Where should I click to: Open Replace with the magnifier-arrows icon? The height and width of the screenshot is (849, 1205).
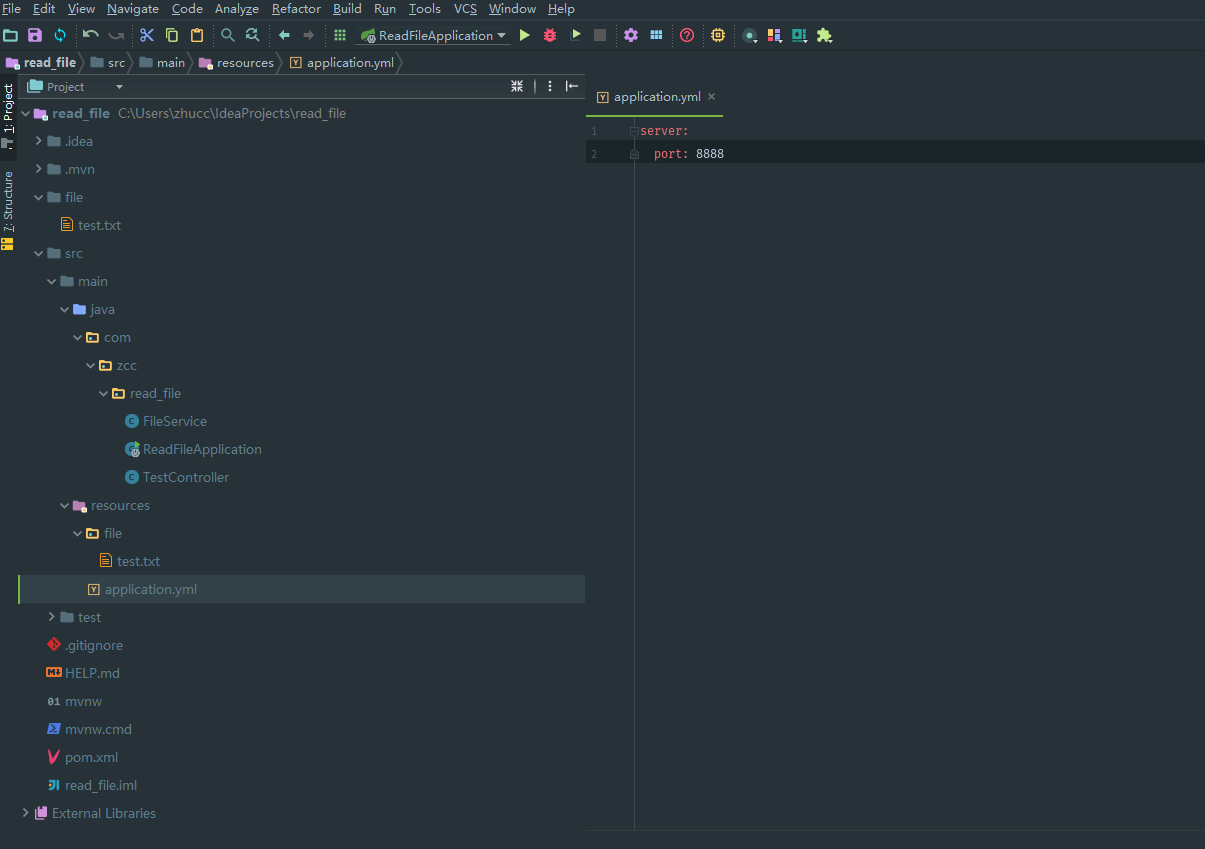coord(253,35)
